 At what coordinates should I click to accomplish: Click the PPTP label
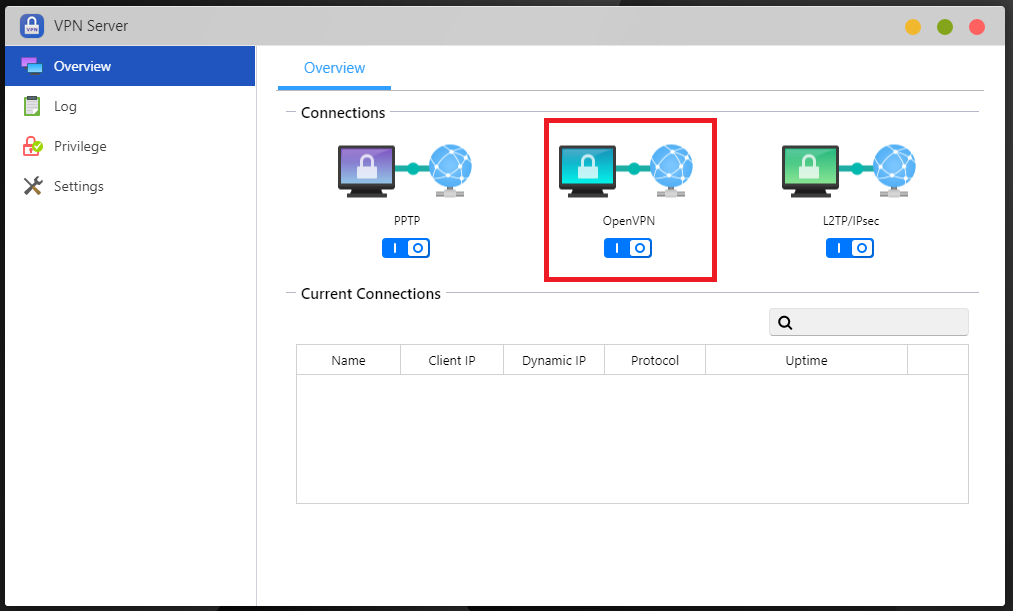(x=407, y=221)
